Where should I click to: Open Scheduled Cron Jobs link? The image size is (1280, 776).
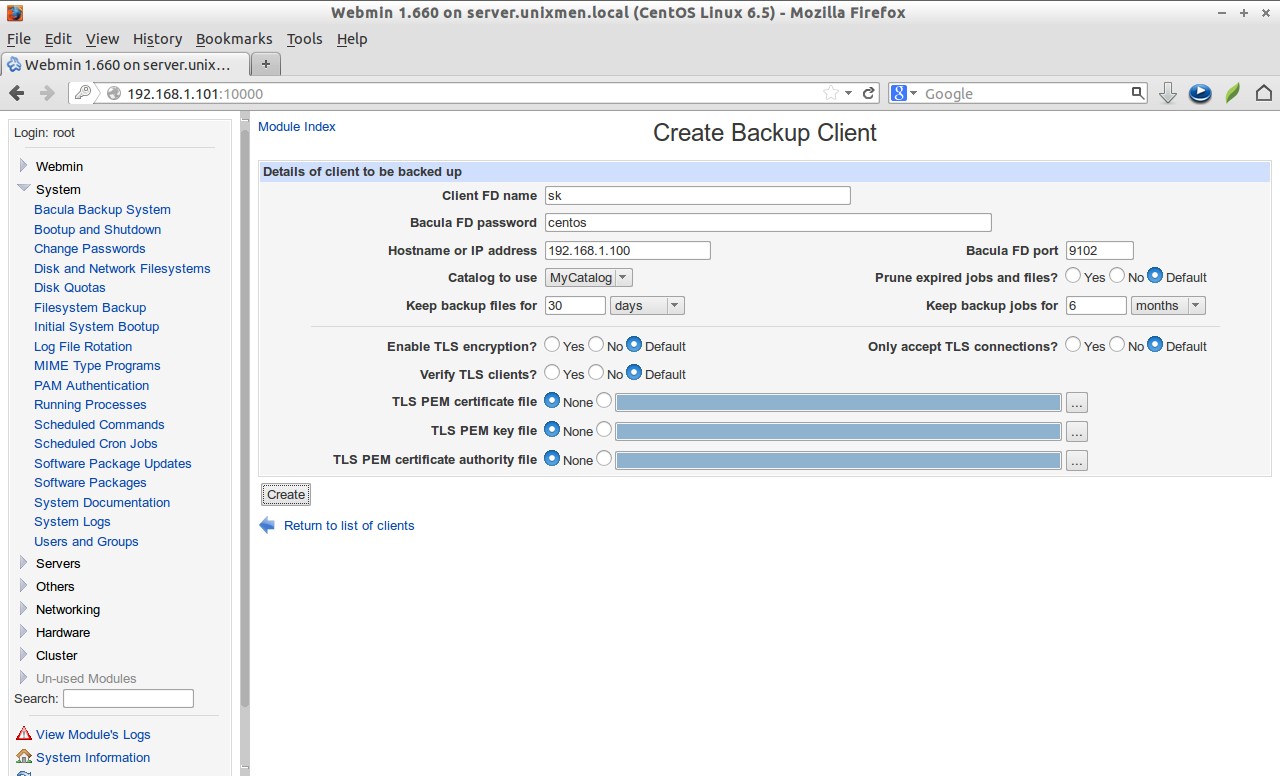96,444
